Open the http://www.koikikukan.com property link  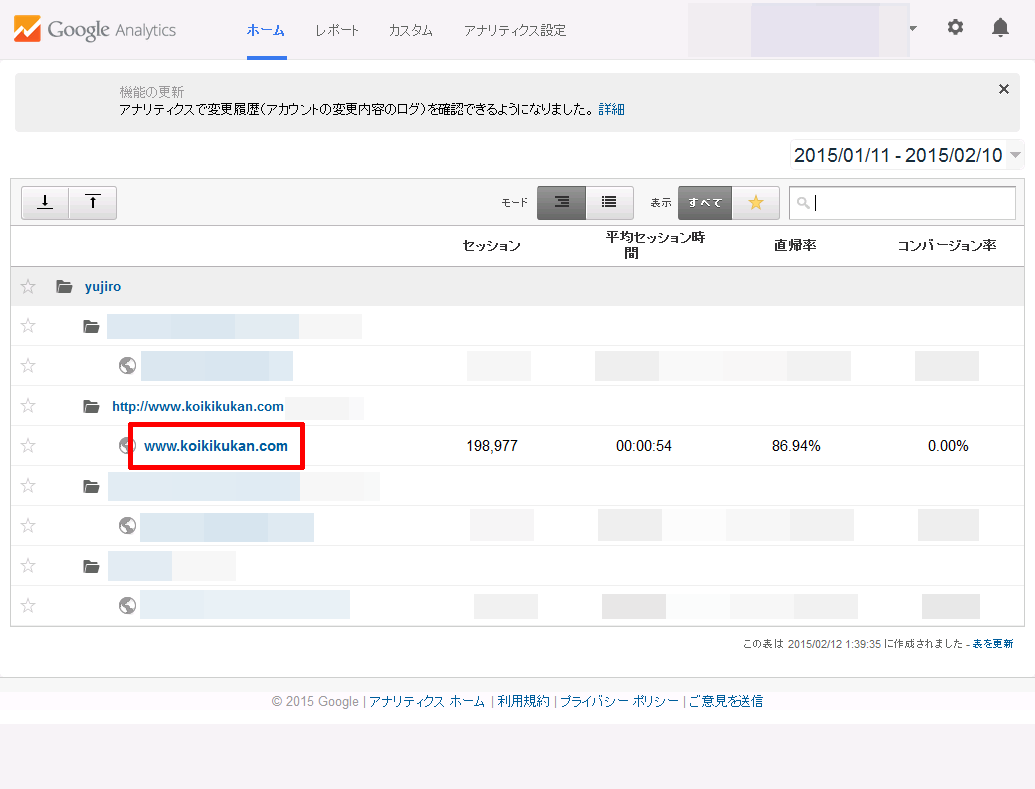[x=198, y=406]
